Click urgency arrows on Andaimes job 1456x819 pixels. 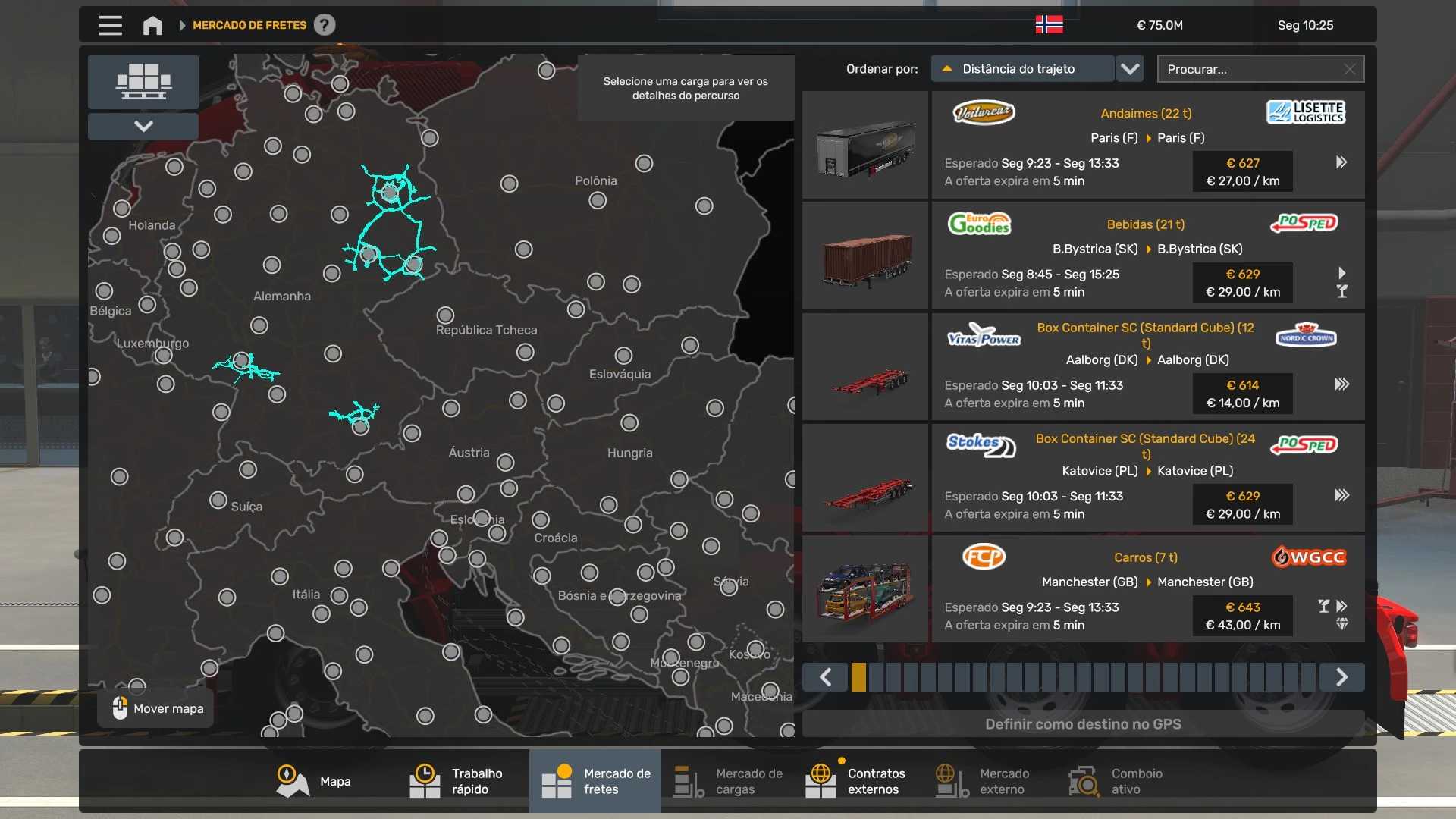coord(1341,162)
